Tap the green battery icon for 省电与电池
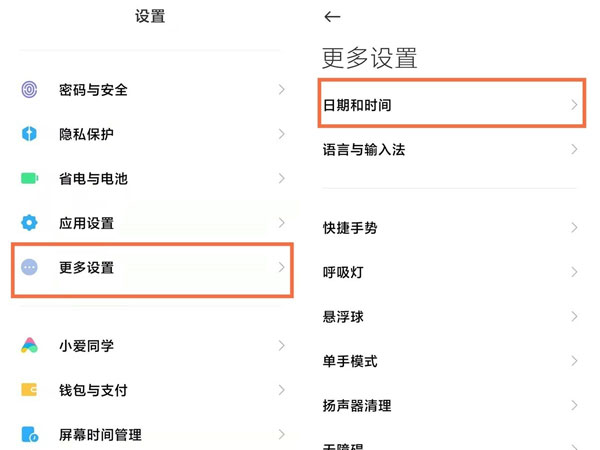This screenshot has width=600, height=450. coord(29,179)
